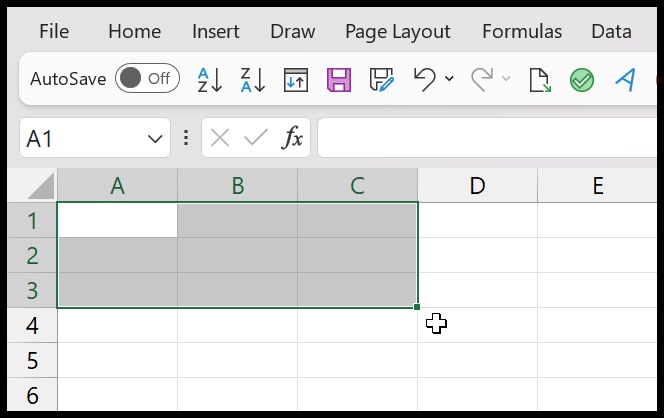
Task: Click the Insert Function fx button
Action: point(292,138)
